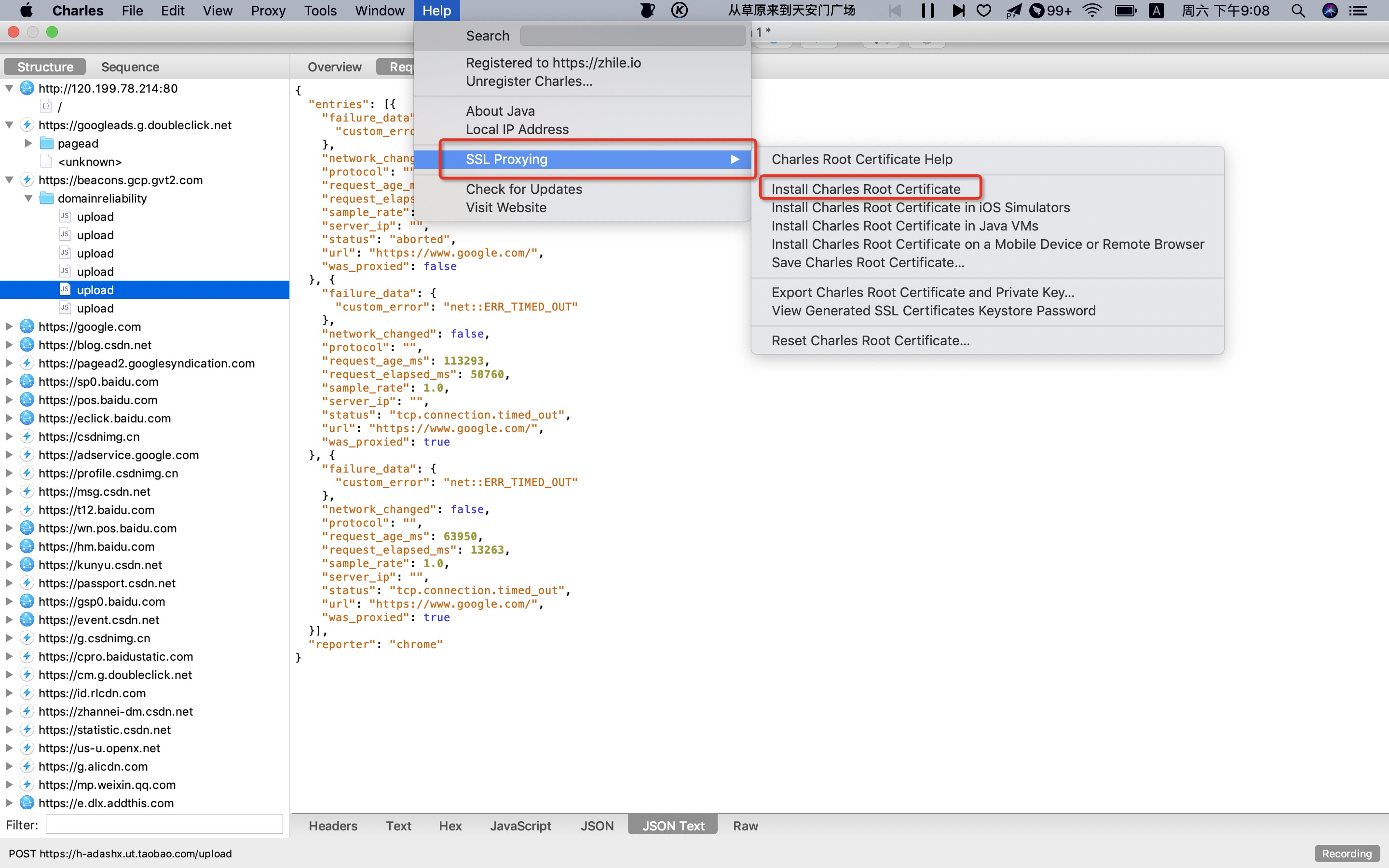The width and height of the screenshot is (1389, 868).
Task: Select Unregister Charles...
Action: [529, 81]
